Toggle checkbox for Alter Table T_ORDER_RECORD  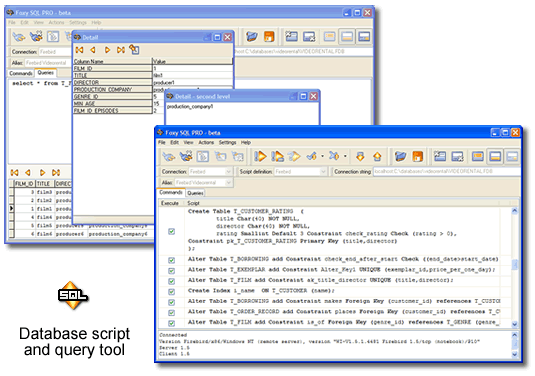point(172,313)
